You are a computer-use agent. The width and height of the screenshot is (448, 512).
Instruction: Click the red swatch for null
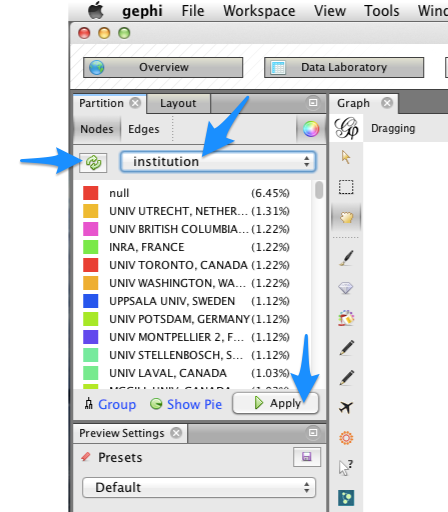tap(91, 193)
